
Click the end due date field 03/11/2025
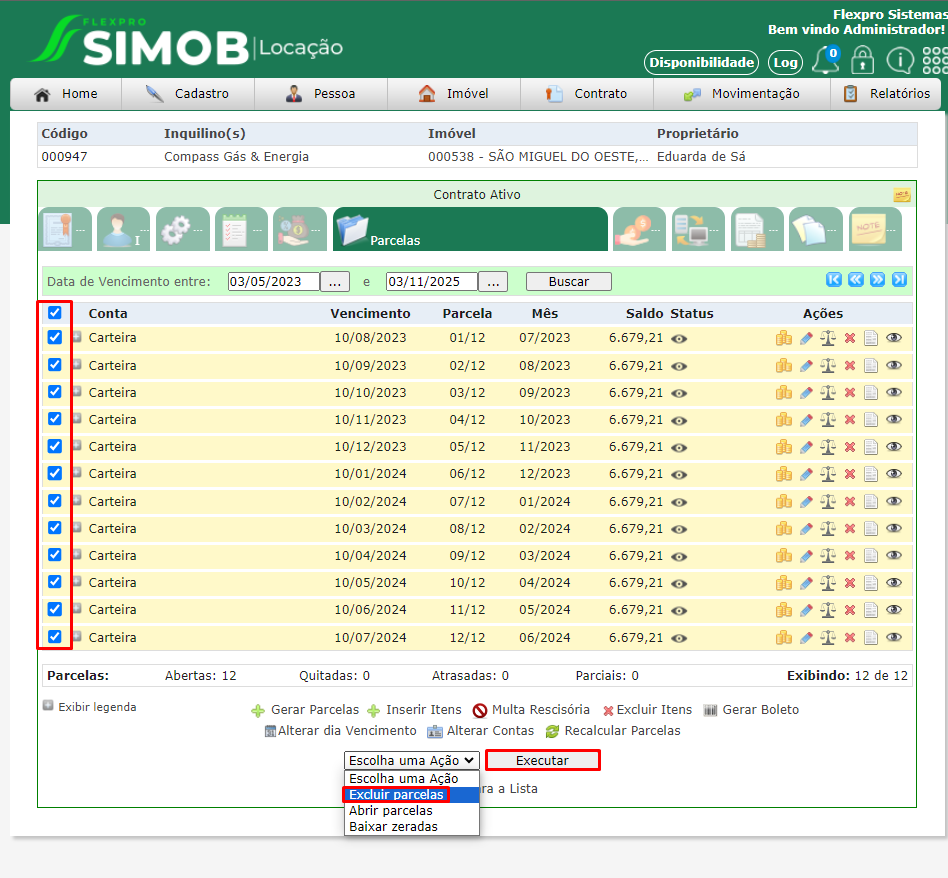(x=432, y=282)
